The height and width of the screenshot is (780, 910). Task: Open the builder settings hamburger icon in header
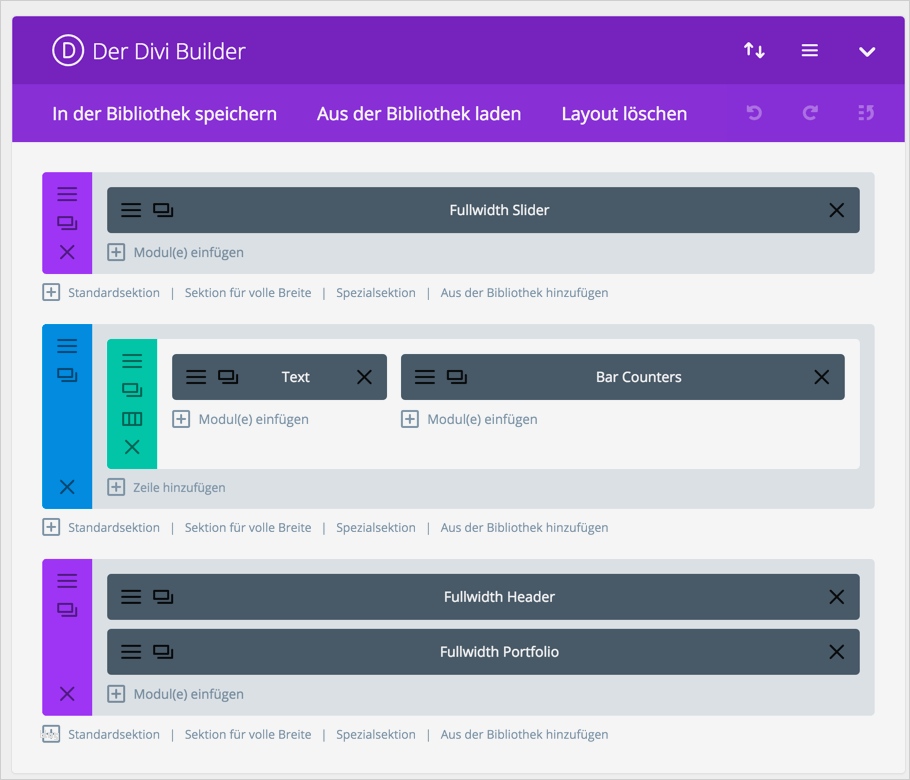pyautogui.click(x=810, y=50)
